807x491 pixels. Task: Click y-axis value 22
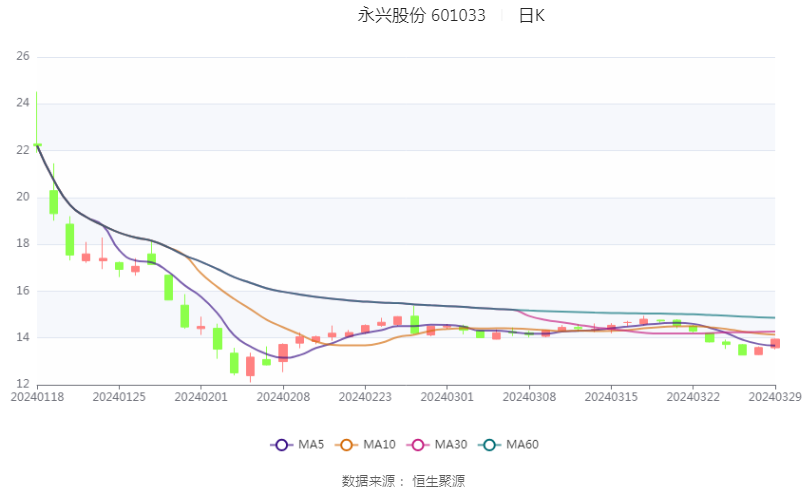pos(23,150)
